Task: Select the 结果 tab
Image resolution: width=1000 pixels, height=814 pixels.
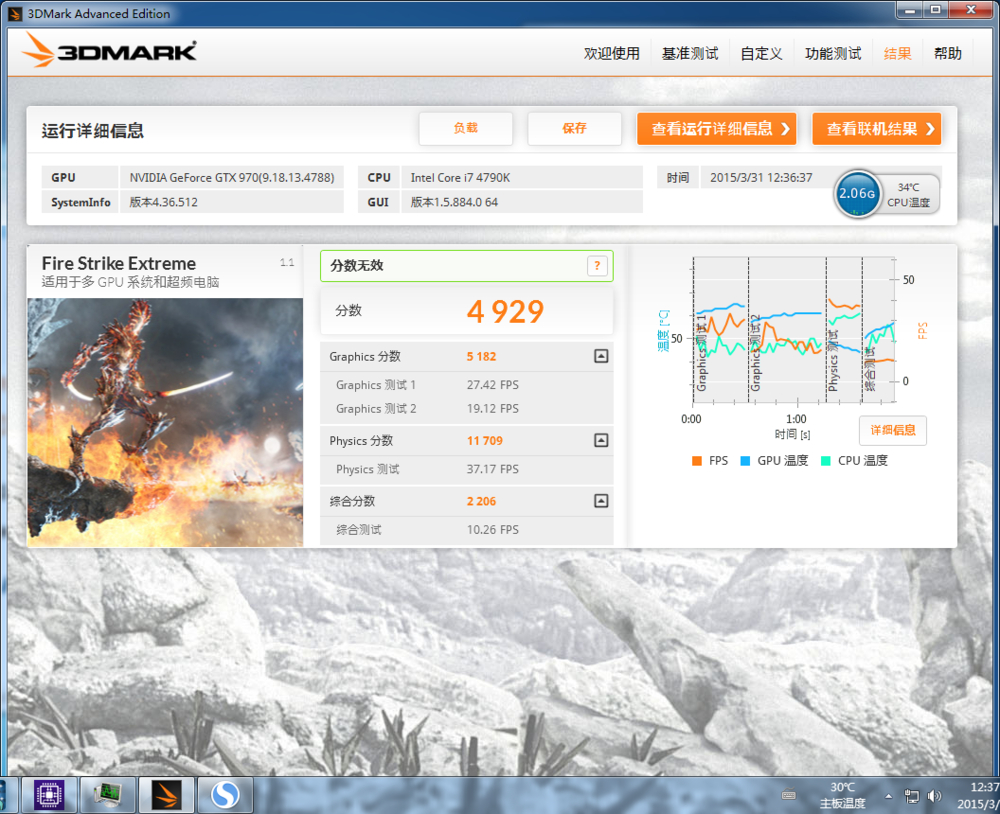Action: click(x=897, y=54)
